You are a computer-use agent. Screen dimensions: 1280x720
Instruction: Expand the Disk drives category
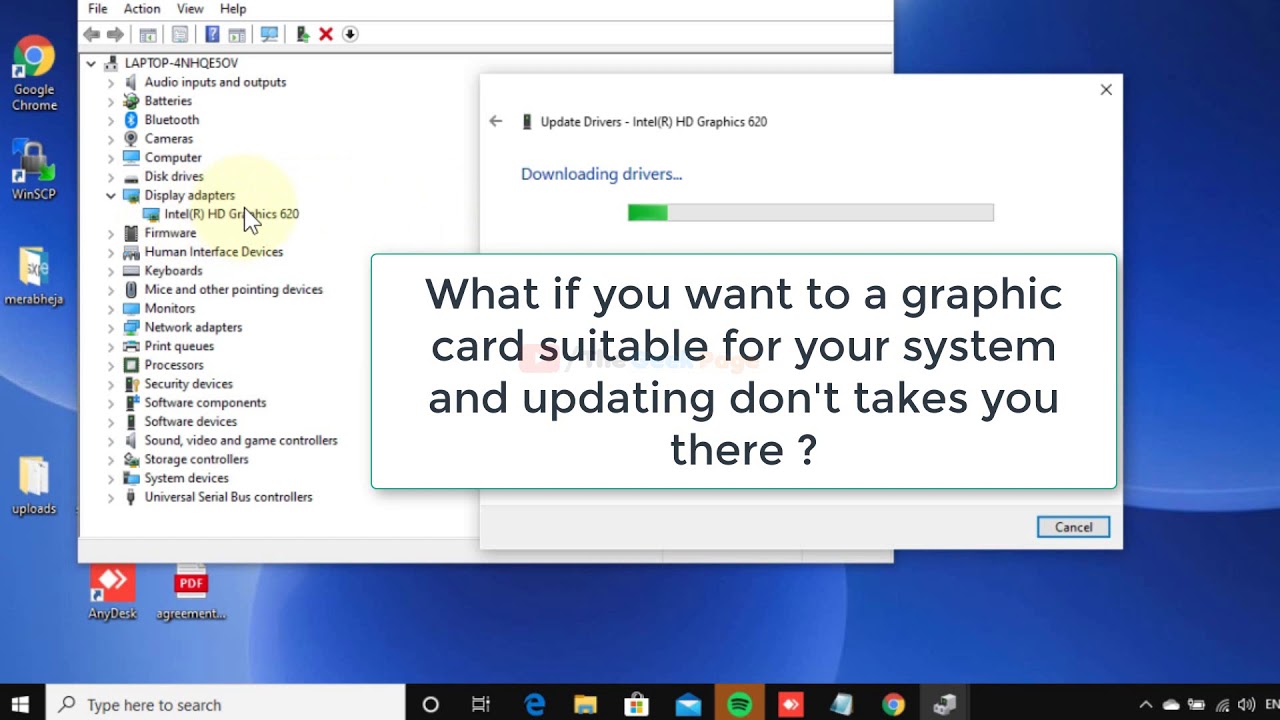coord(111,176)
